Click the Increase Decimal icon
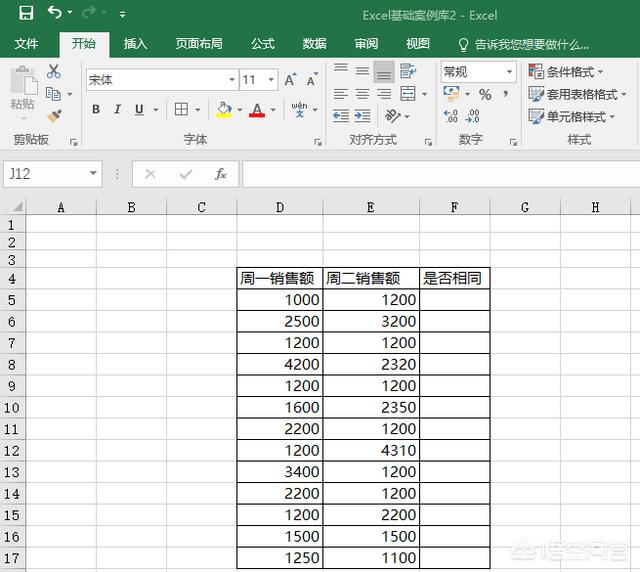640x572 pixels. 451,116
